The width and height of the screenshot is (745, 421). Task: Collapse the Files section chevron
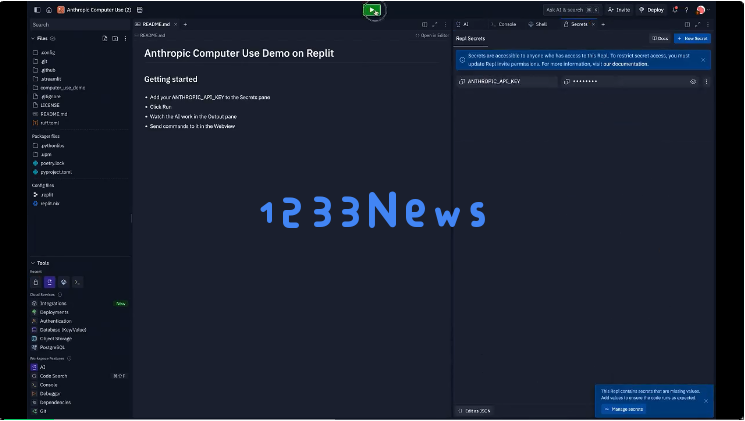pyautogui.click(x=33, y=38)
